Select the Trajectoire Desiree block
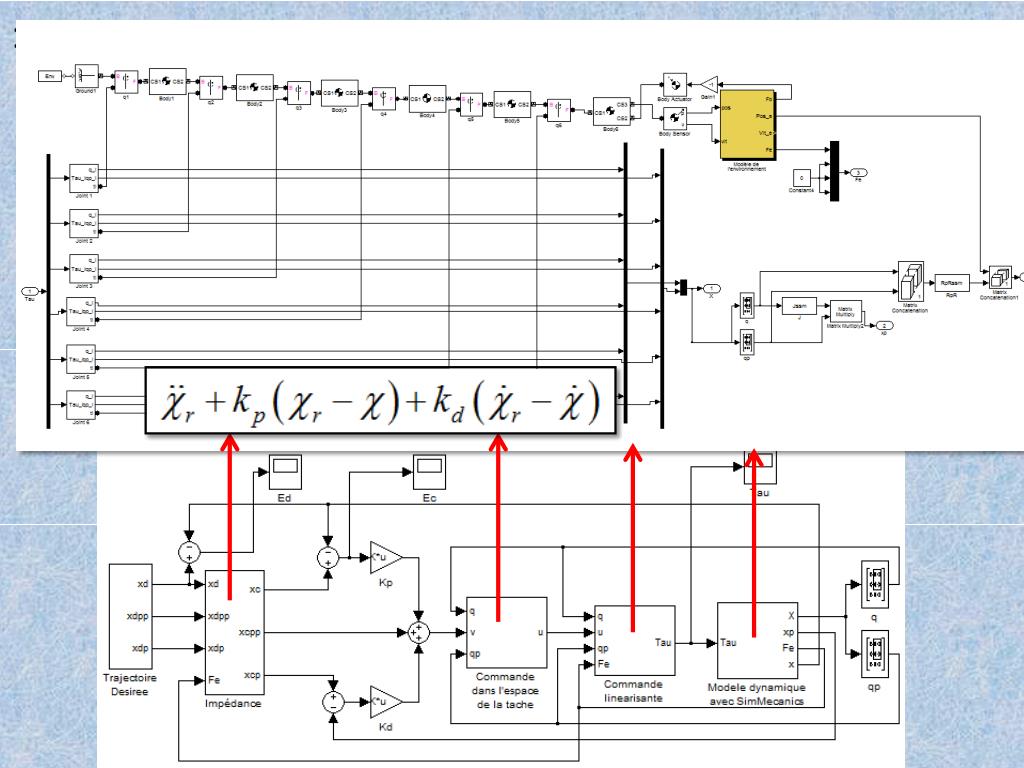The image size is (1024, 768). point(131,618)
